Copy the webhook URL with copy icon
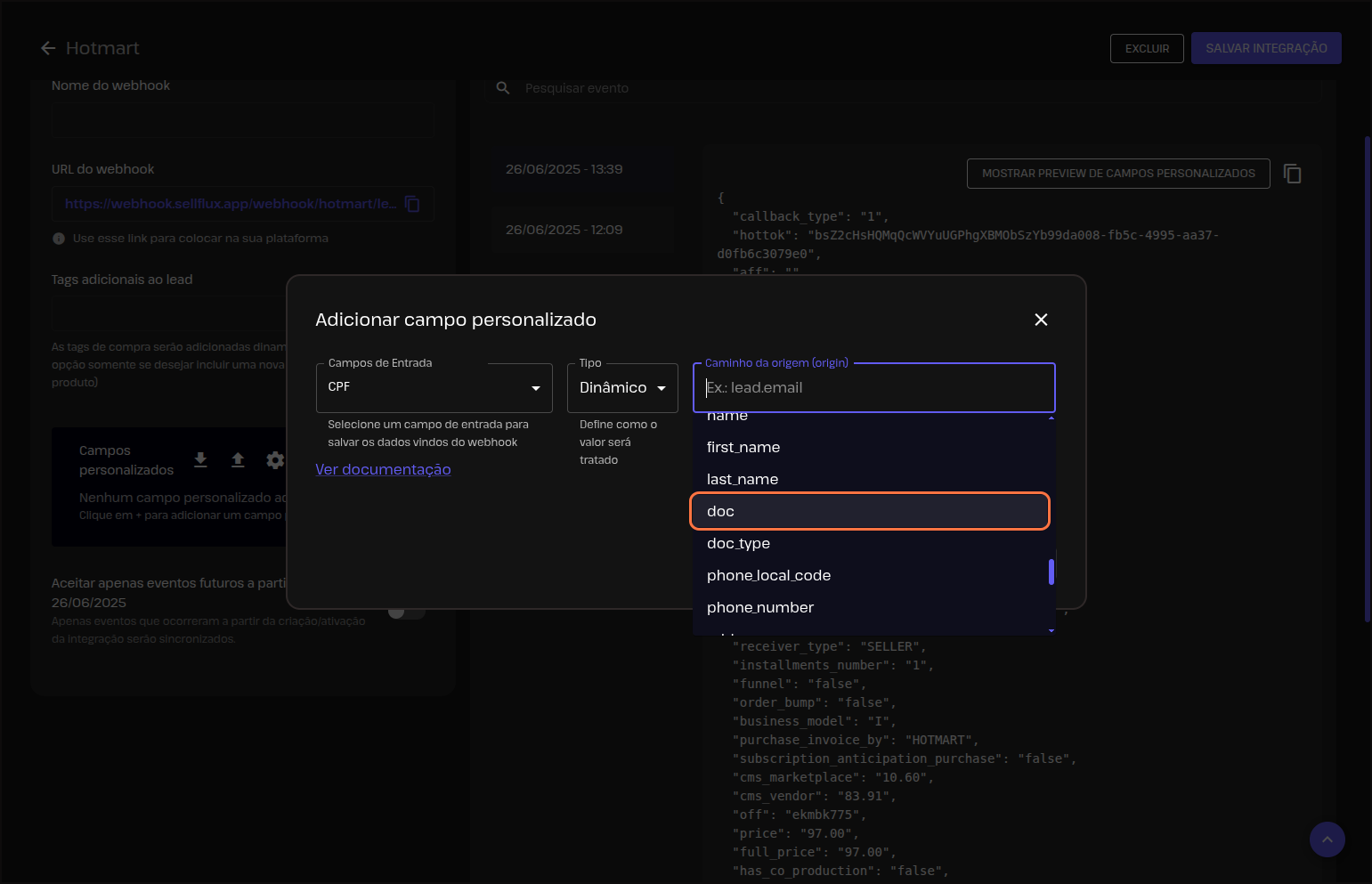 tap(412, 204)
